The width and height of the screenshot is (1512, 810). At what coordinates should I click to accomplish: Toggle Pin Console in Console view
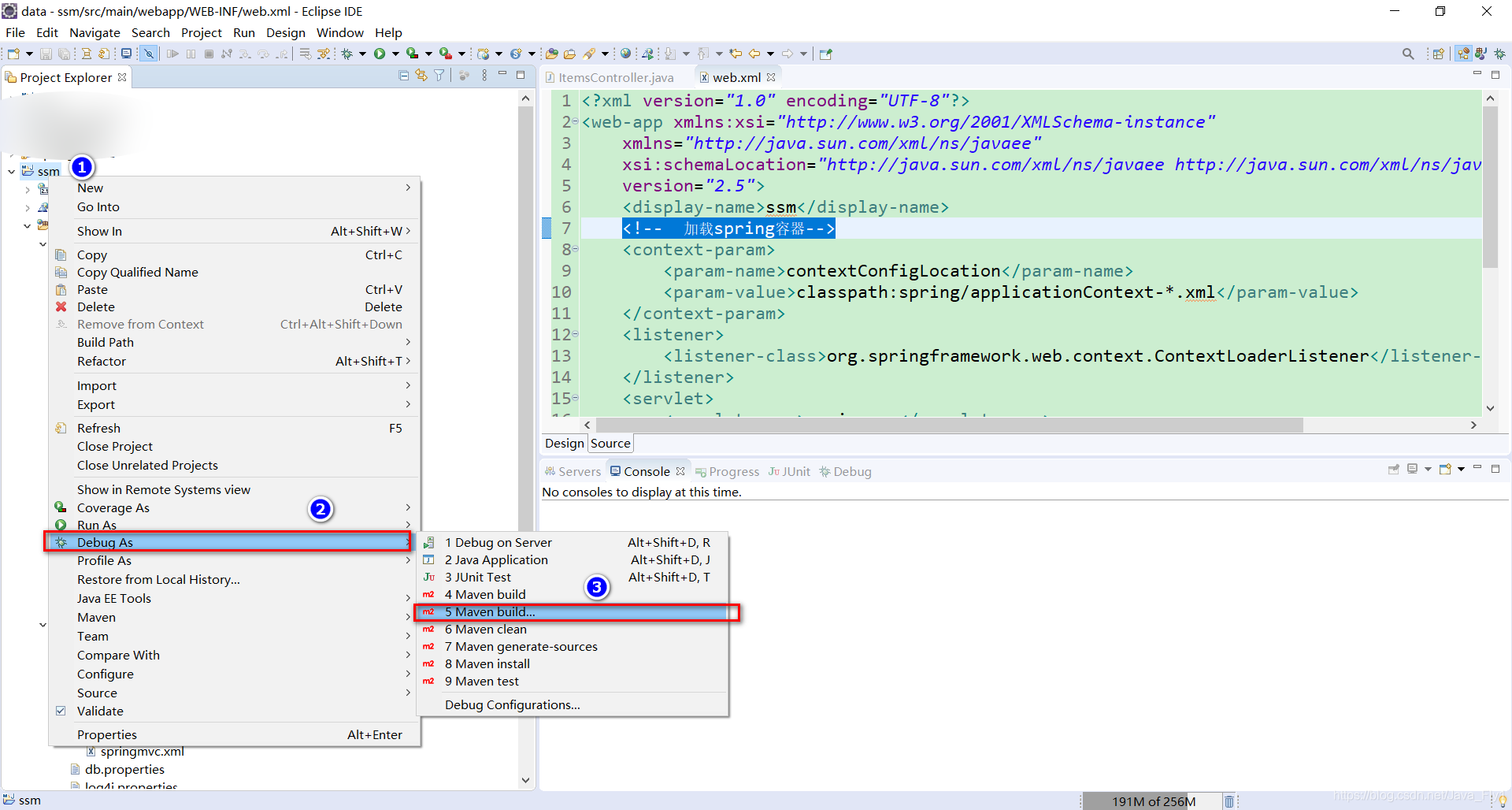click(x=1394, y=470)
